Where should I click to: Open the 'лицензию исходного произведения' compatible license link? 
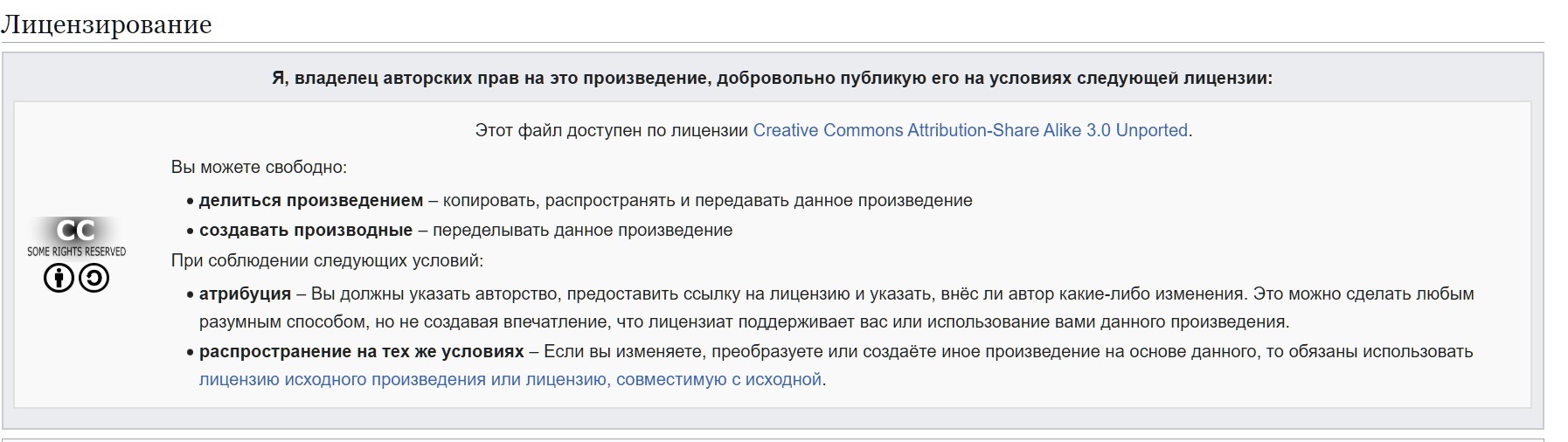pos(510,379)
